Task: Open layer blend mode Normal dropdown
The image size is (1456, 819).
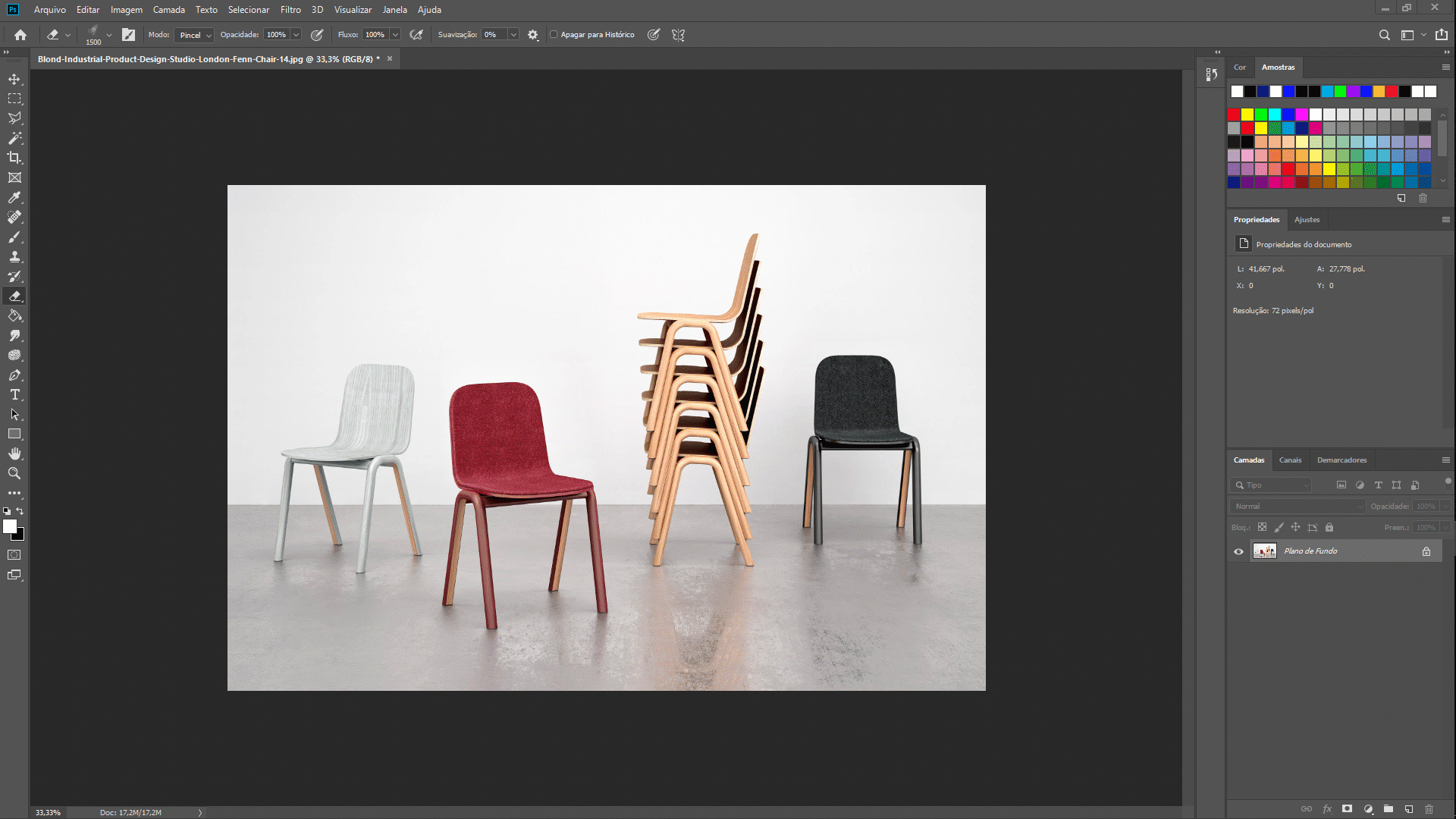Action: 1297,506
